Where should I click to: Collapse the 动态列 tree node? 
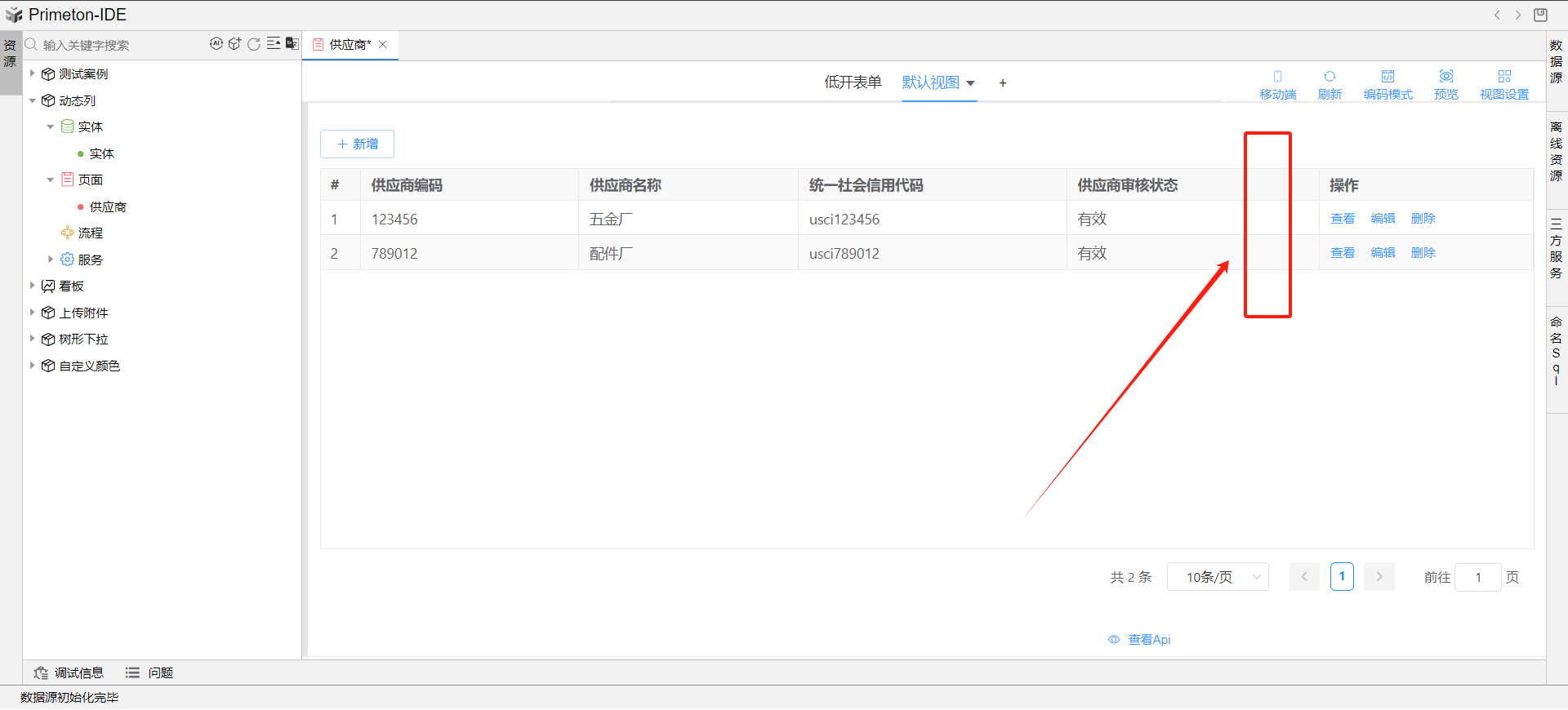click(33, 100)
